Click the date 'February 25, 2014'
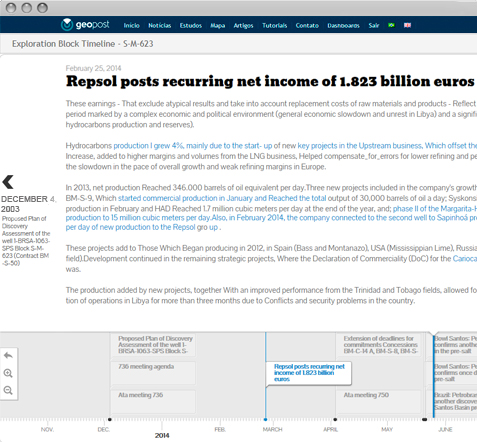Viewport: 477px width, 442px height. [93, 68]
